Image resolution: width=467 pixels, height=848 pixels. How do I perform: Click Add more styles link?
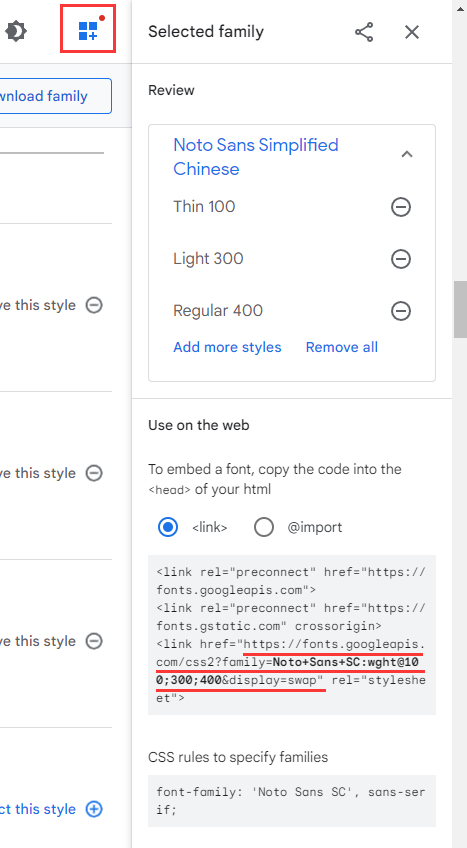(x=227, y=347)
